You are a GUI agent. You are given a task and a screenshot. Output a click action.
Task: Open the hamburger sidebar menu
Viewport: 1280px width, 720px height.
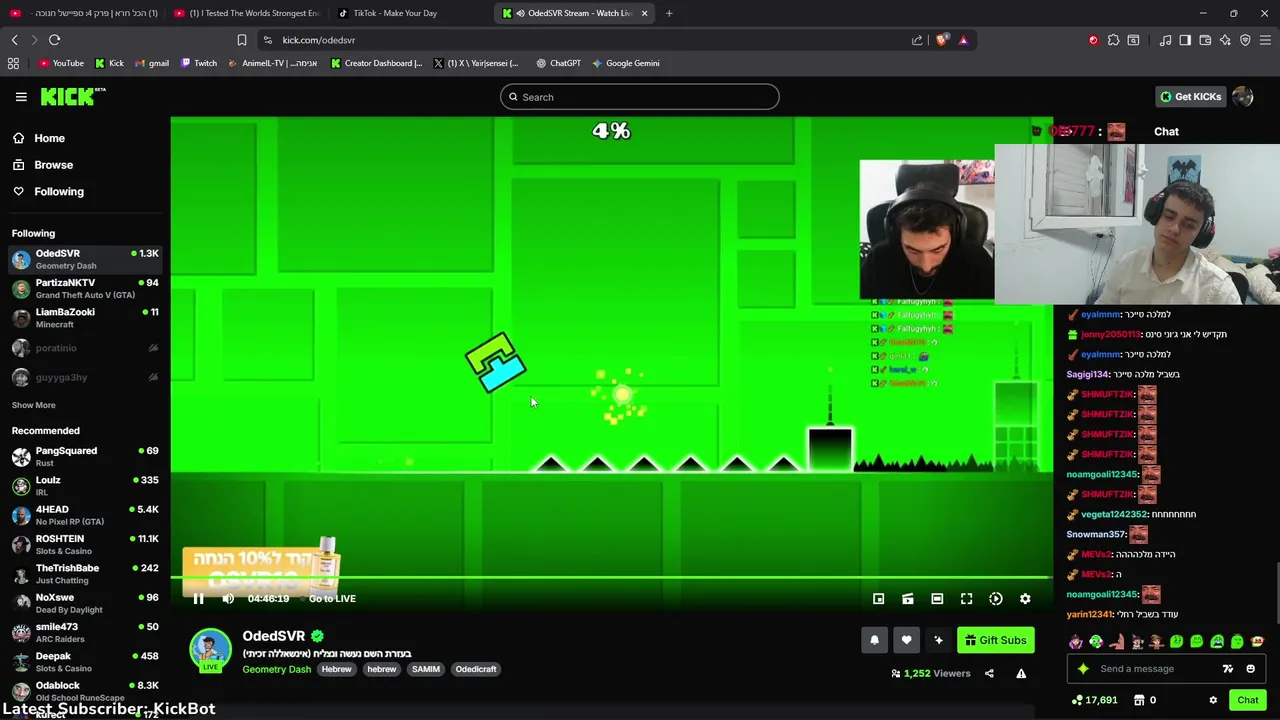click(21, 97)
